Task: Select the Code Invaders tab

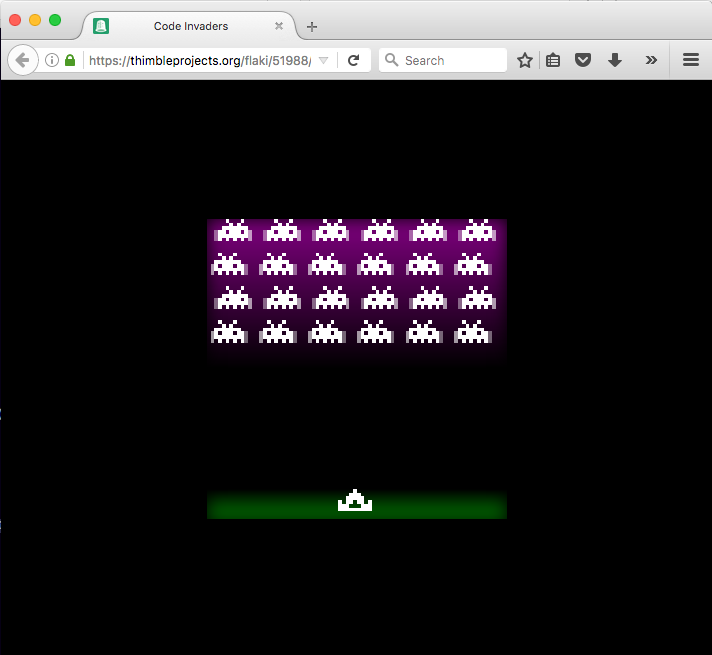Action: click(190, 26)
